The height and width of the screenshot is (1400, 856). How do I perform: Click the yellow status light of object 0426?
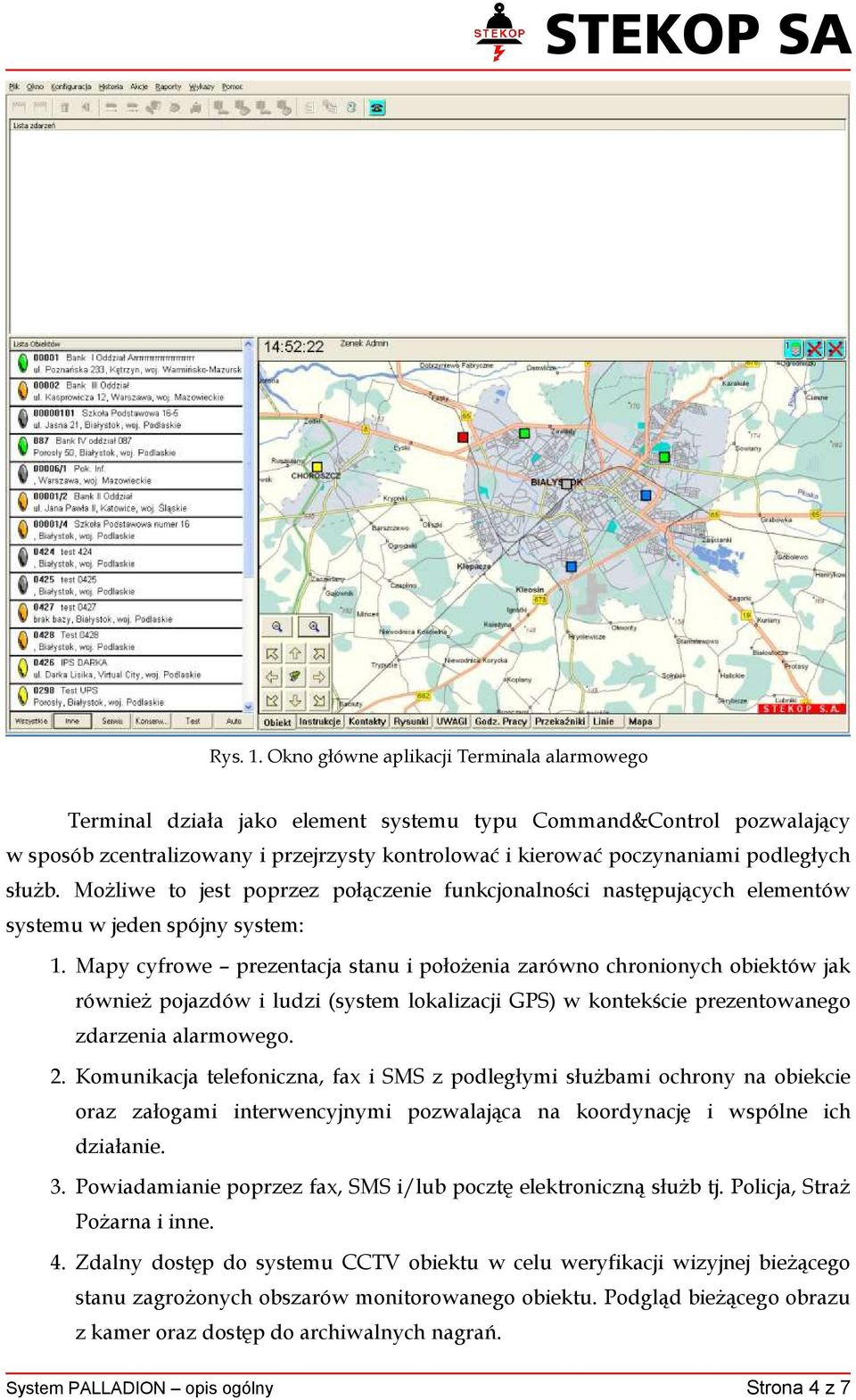(x=22, y=667)
